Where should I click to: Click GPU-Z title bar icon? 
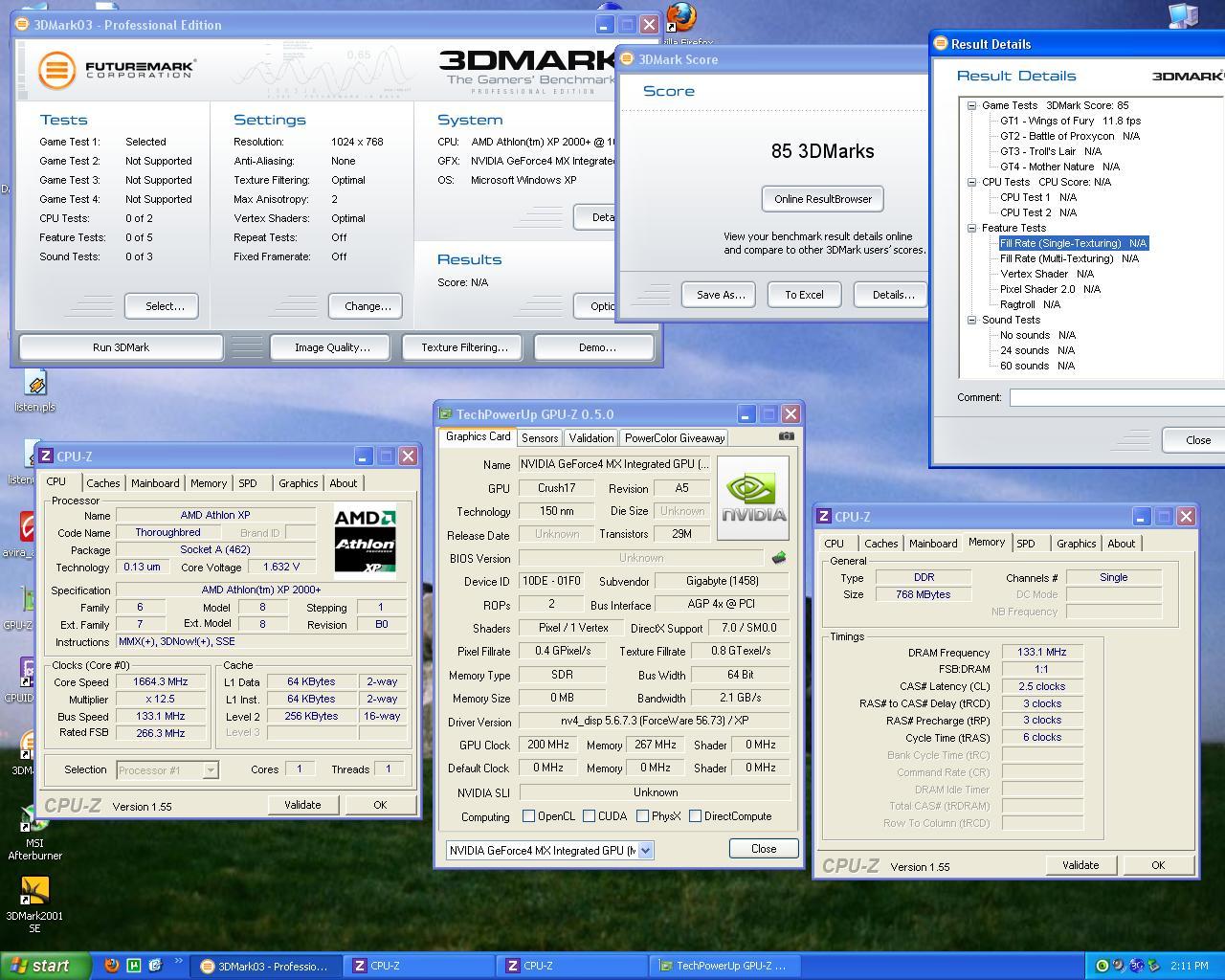tap(445, 414)
